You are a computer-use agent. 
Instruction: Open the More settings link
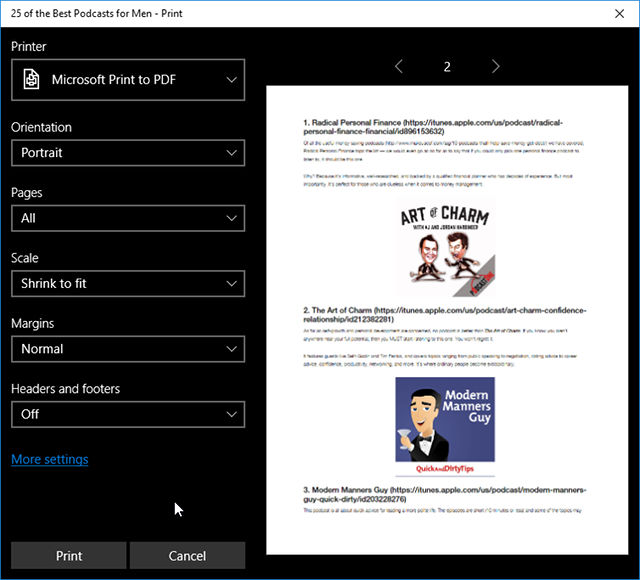(50, 459)
